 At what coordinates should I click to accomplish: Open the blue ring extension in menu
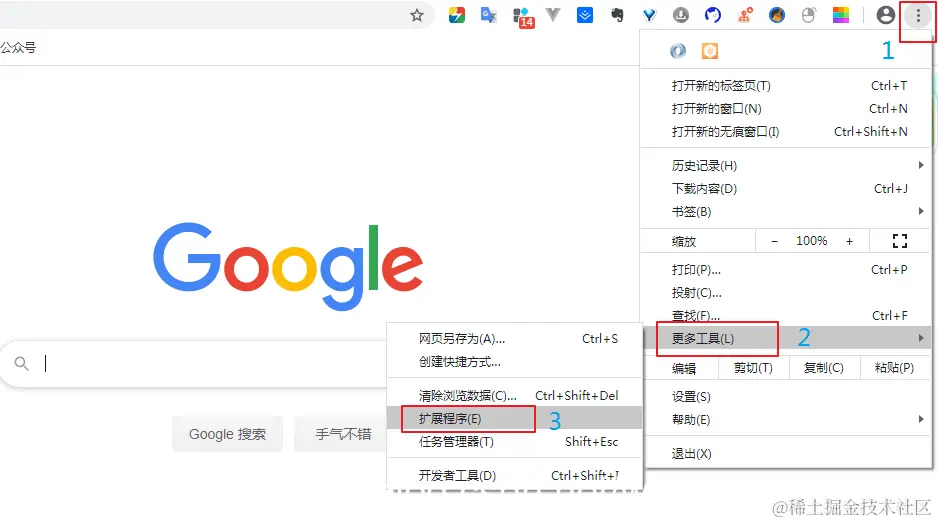678,51
